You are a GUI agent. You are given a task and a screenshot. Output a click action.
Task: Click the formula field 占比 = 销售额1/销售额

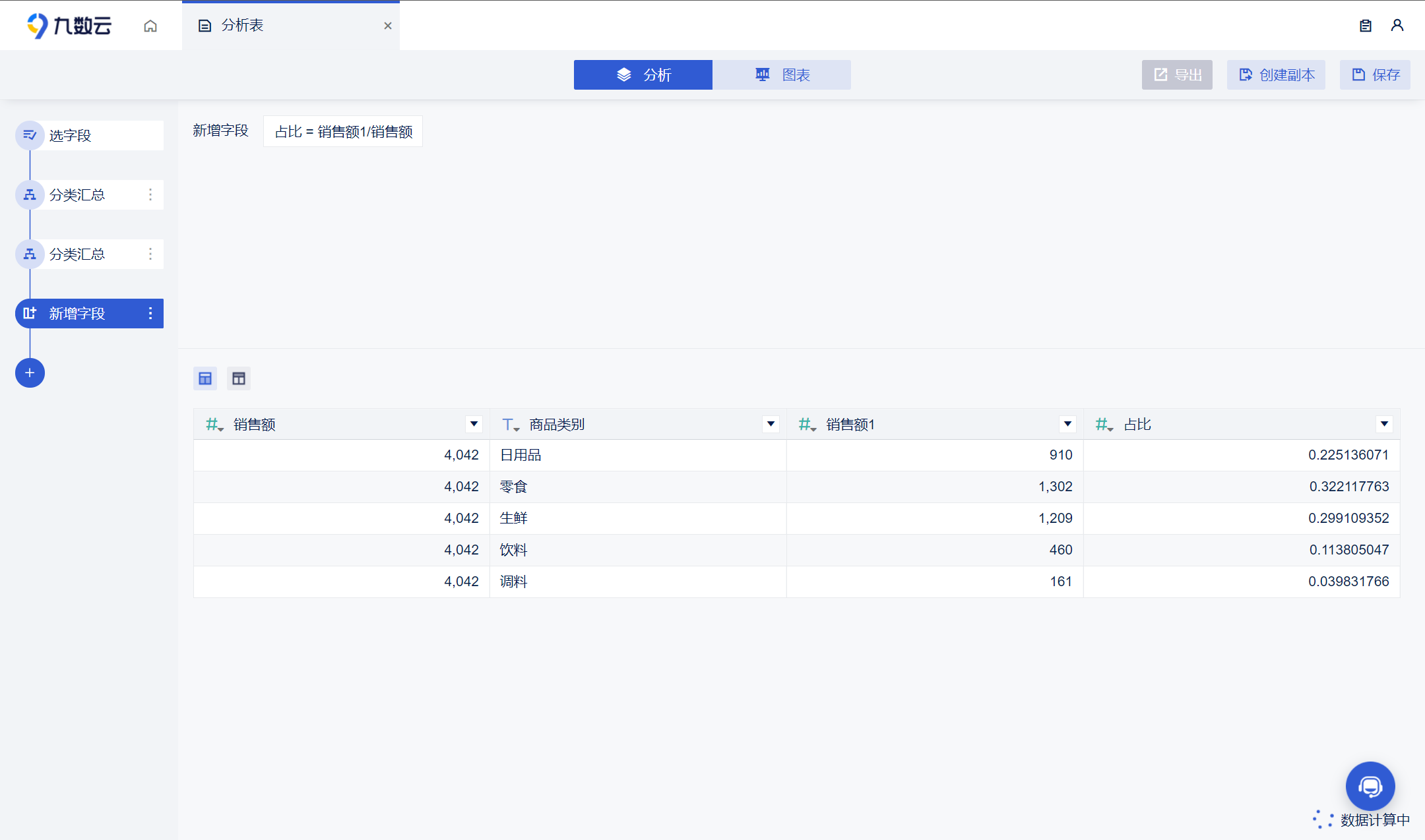tap(343, 132)
